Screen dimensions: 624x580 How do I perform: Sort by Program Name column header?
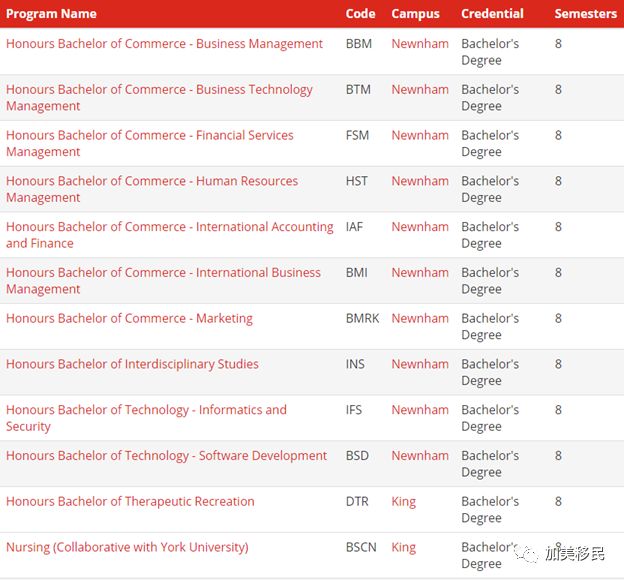tap(51, 14)
